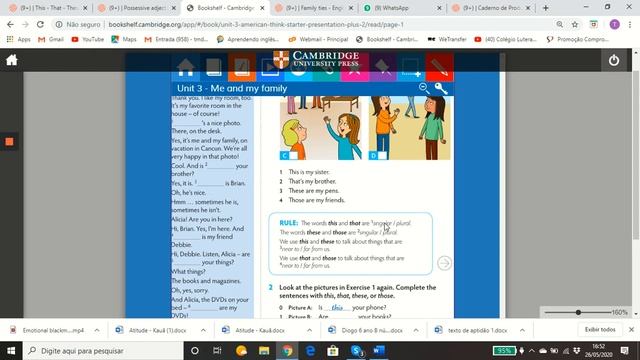Show hidden system tray icons

[x=531, y=351]
